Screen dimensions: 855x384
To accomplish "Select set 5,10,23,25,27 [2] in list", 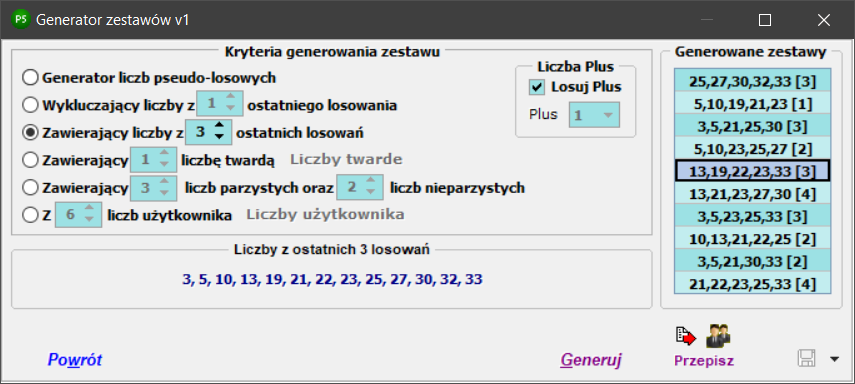I will (752, 148).
